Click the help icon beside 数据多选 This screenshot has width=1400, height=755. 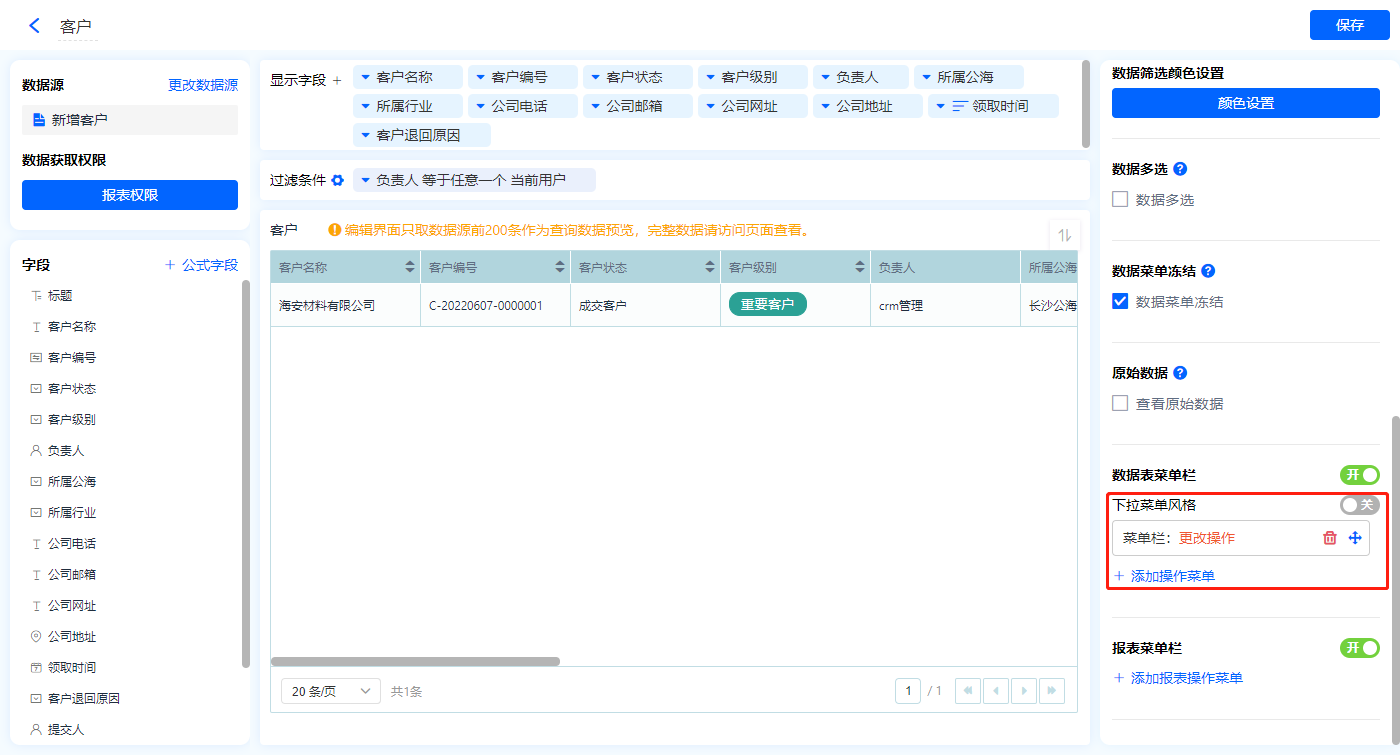tap(1180, 169)
